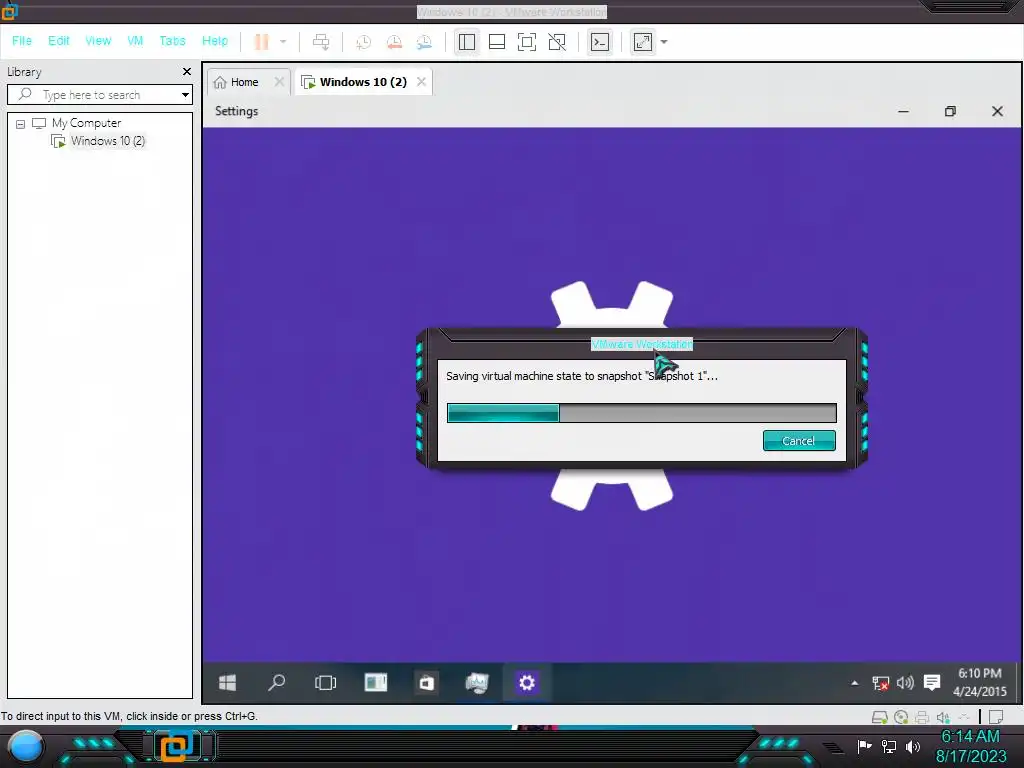Screen dimensions: 1024x768
Task: Click the message log note icon
Action: click(996, 718)
